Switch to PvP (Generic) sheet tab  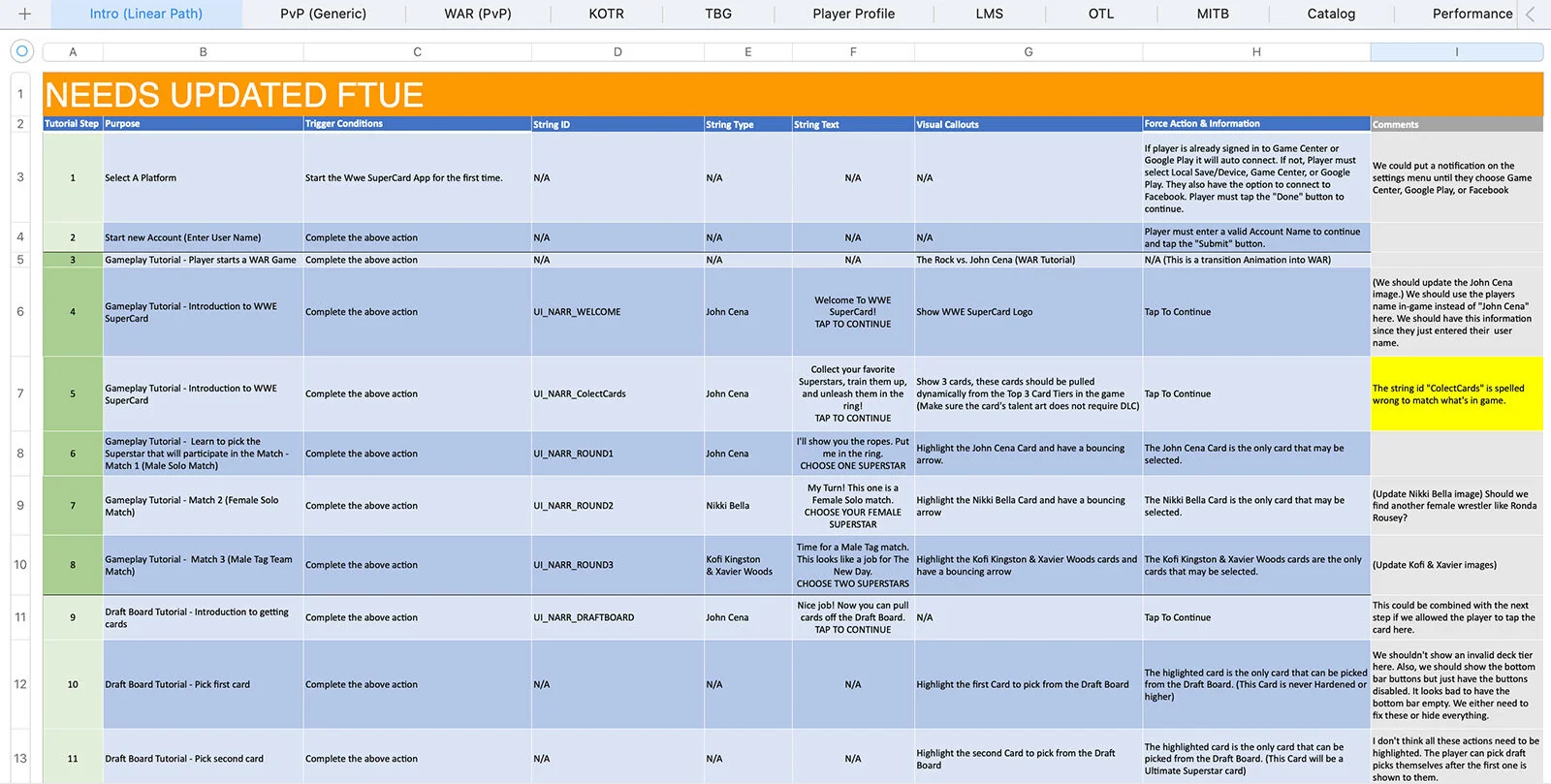pyautogui.click(x=323, y=14)
